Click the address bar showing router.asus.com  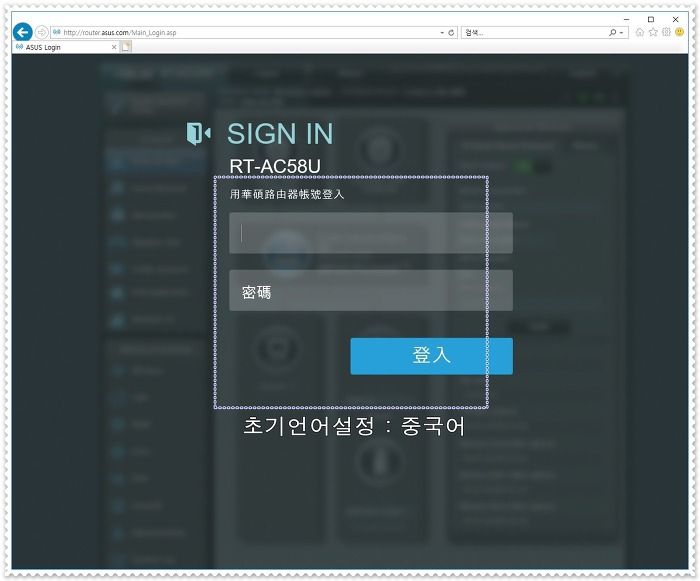coord(252,33)
